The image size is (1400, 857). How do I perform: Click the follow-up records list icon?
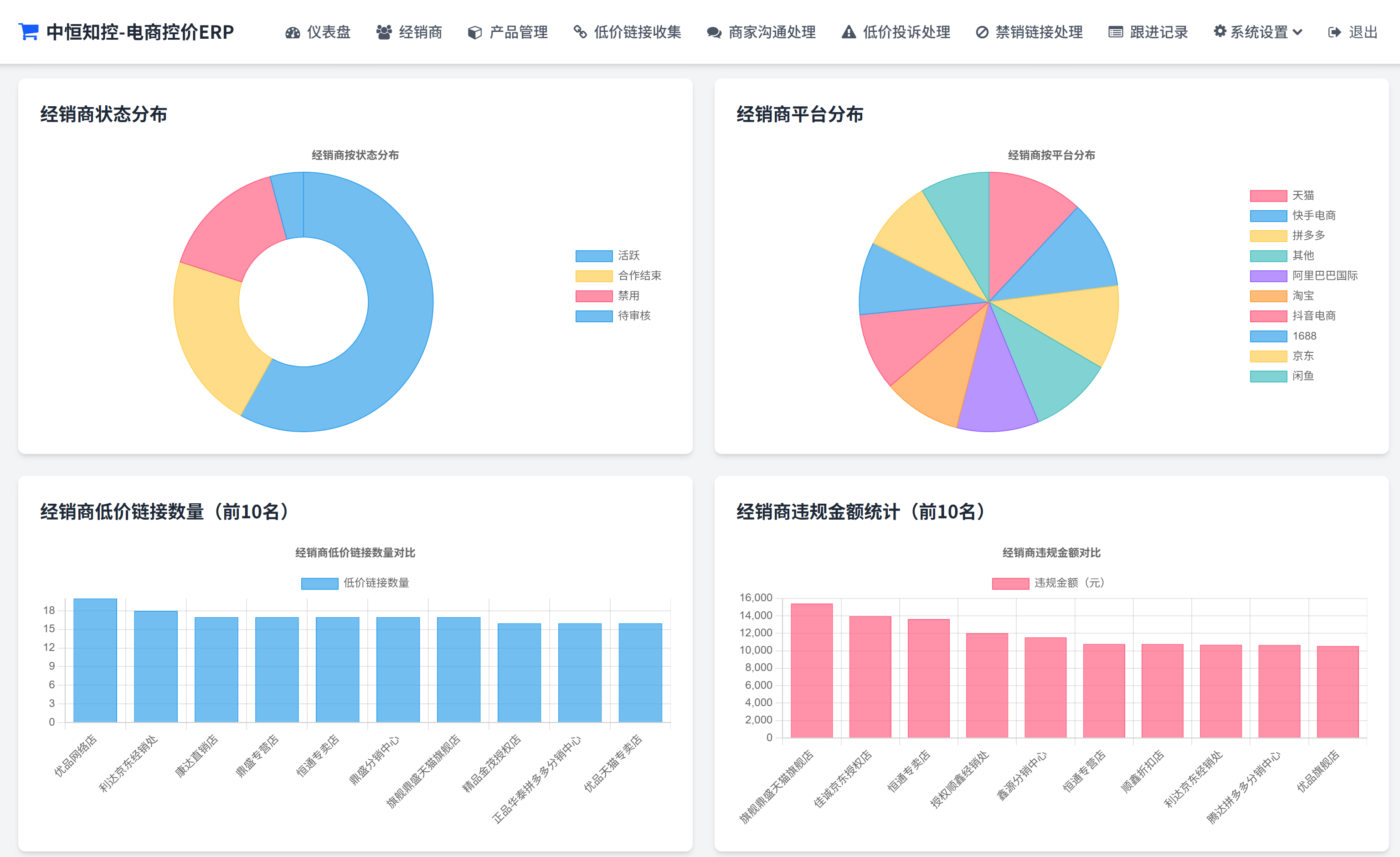pyautogui.click(x=1115, y=32)
